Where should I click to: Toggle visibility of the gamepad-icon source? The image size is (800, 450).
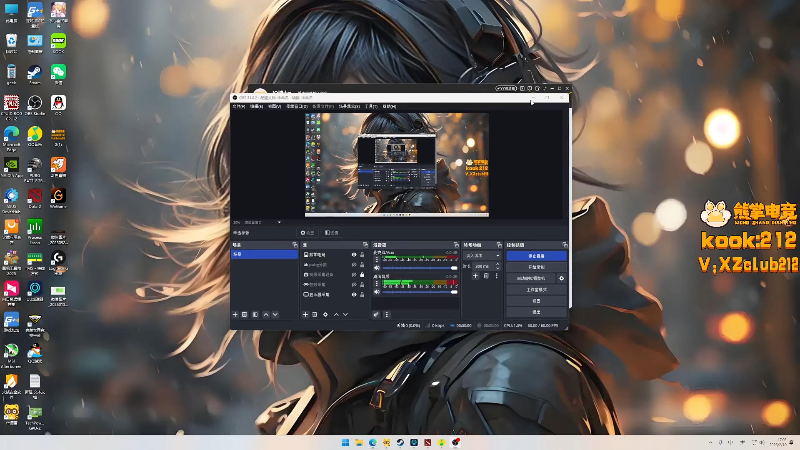pos(354,285)
